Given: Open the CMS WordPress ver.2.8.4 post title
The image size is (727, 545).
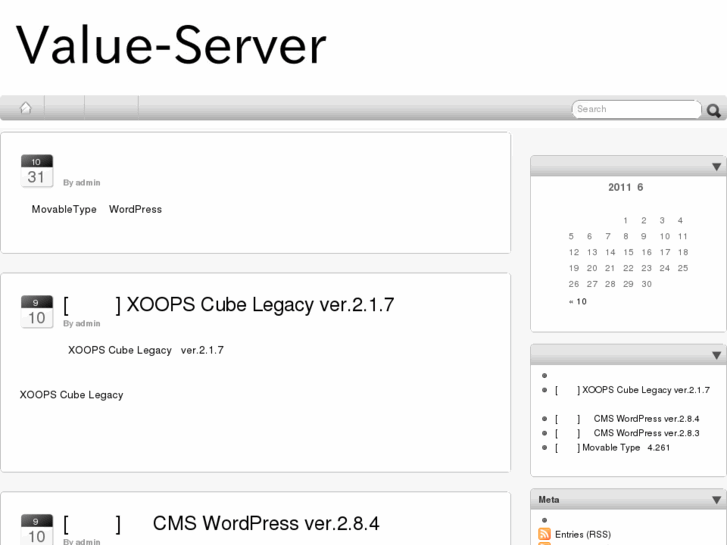Looking at the screenshot, I should coord(222,523).
